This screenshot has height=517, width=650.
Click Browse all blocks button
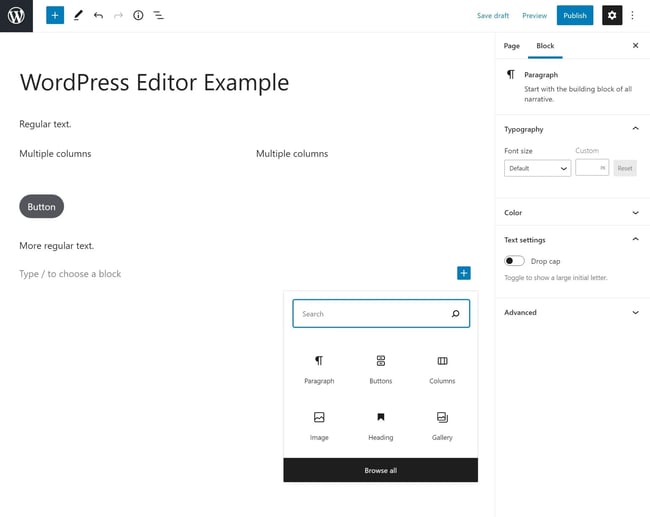click(380, 470)
